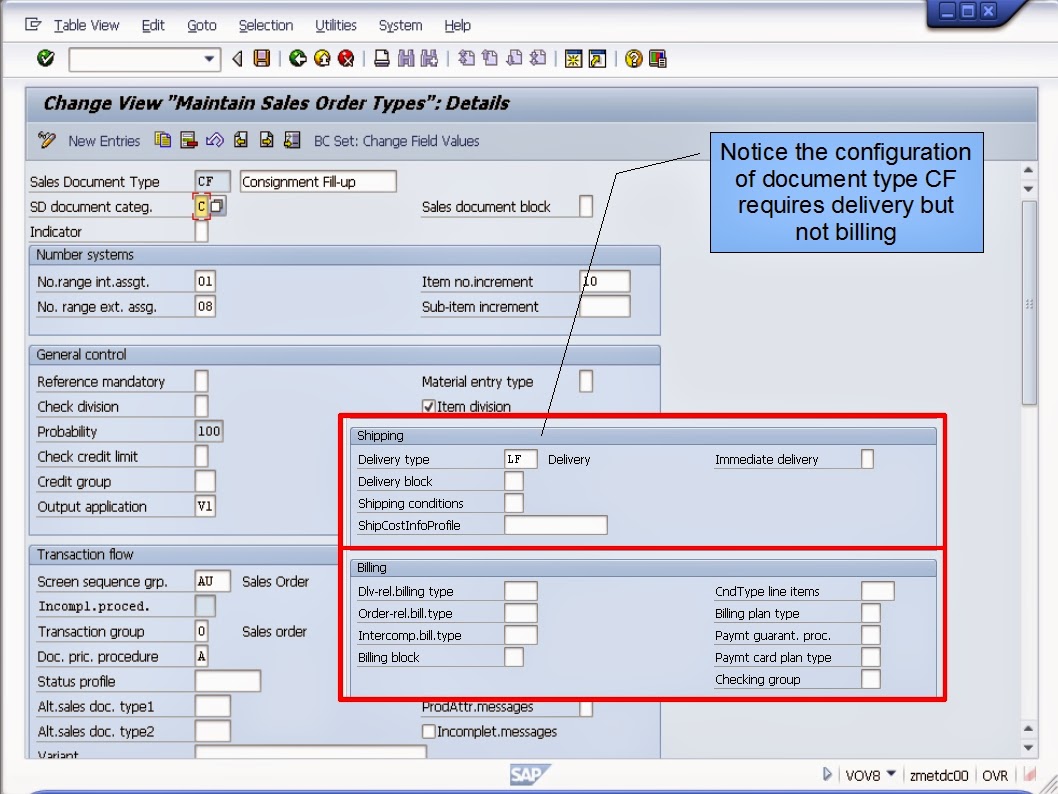Go to the next page icon
The width and height of the screenshot is (1058, 794).
(514, 59)
